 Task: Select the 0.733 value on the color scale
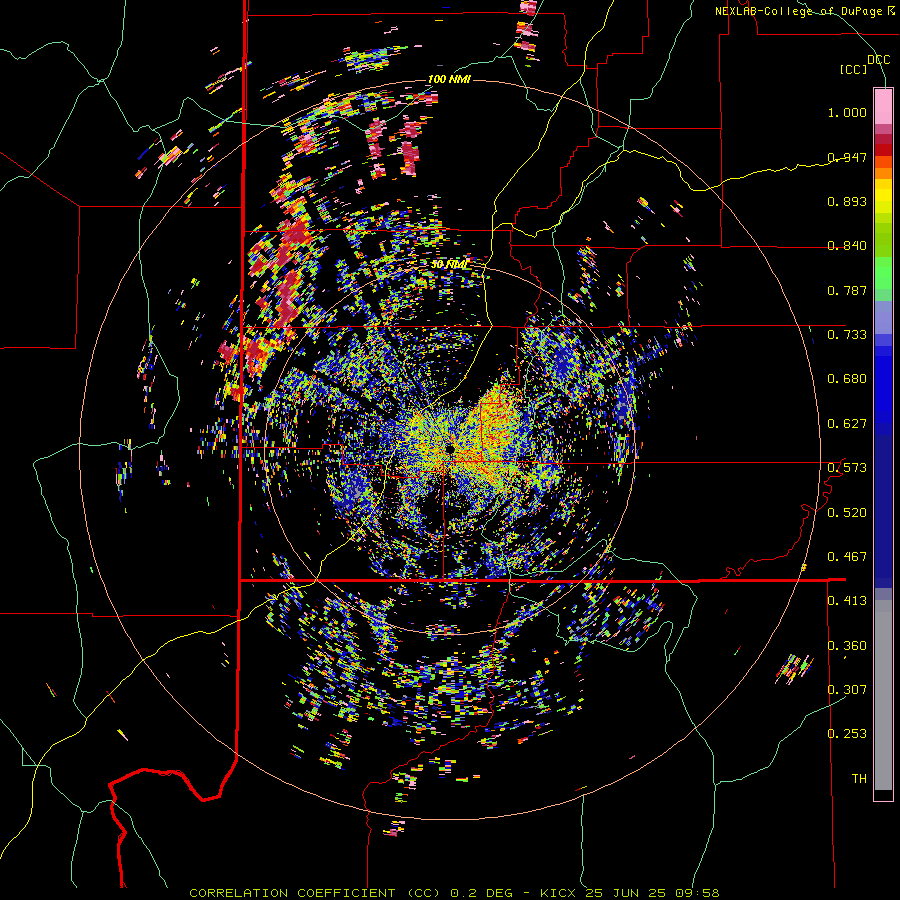pos(847,335)
